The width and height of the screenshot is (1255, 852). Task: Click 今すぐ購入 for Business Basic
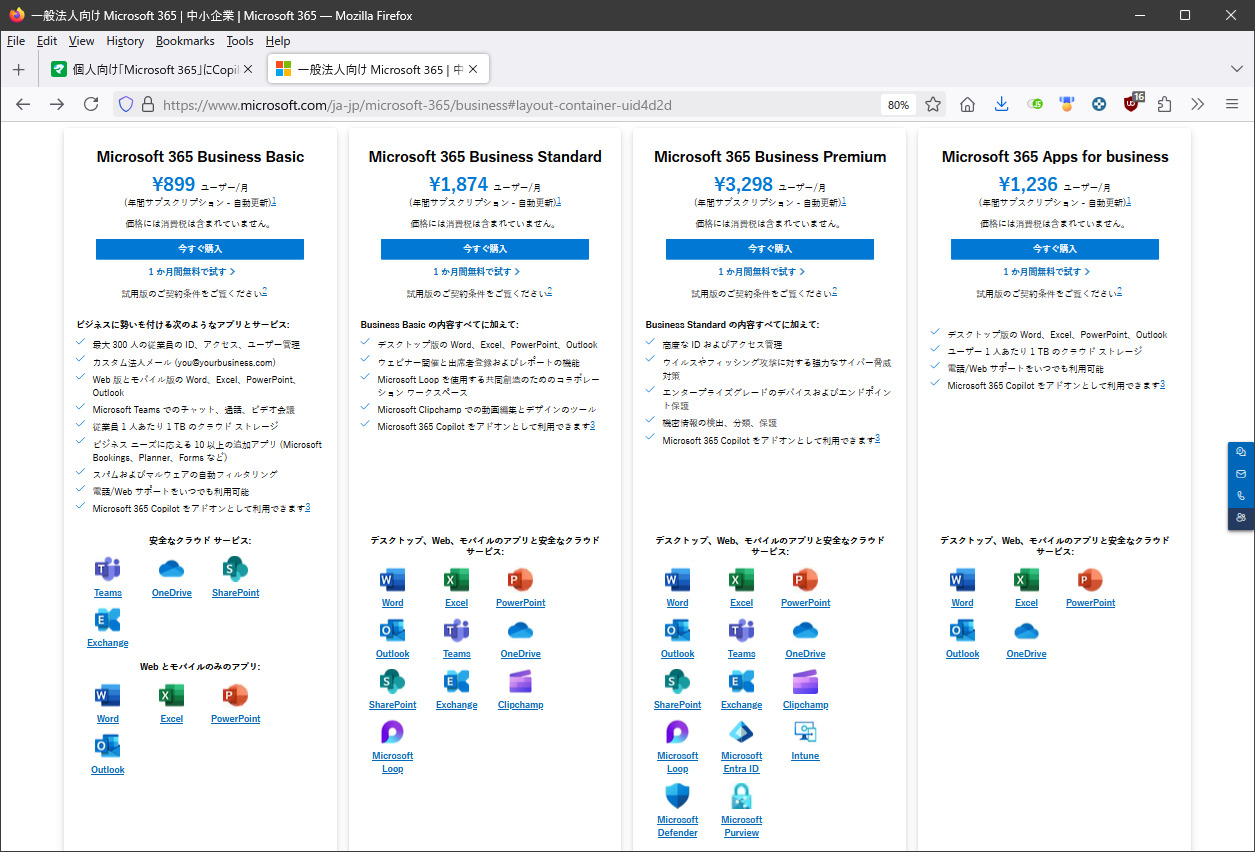coord(200,249)
